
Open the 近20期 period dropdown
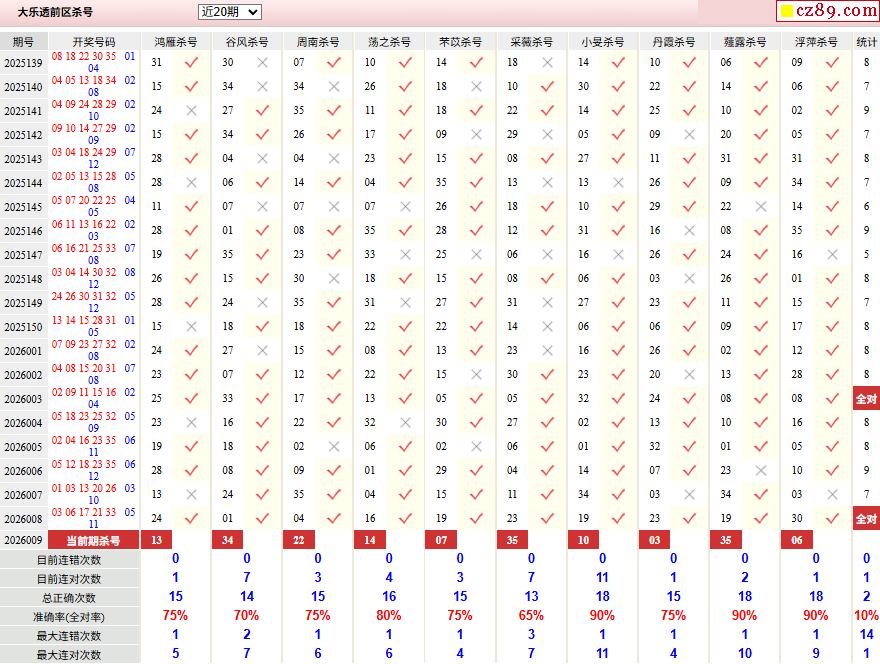point(230,12)
